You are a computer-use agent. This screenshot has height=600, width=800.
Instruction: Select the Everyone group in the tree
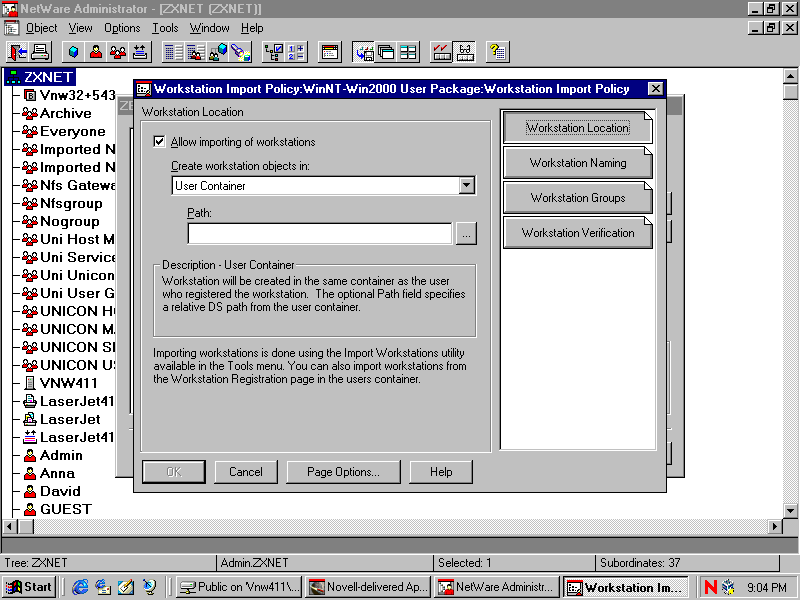tap(64, 131)
